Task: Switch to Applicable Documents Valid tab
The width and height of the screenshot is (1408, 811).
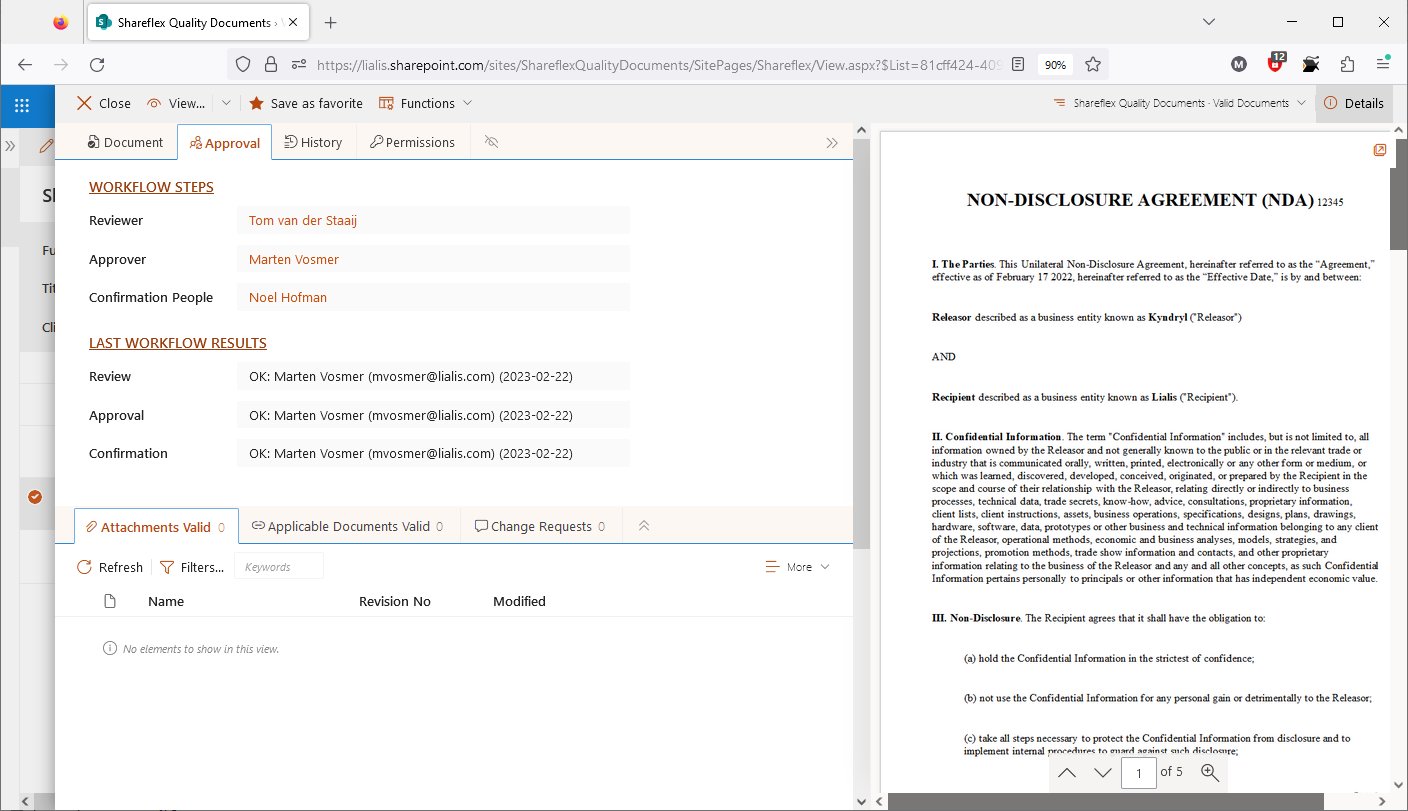Action: [x=348, y=526]
